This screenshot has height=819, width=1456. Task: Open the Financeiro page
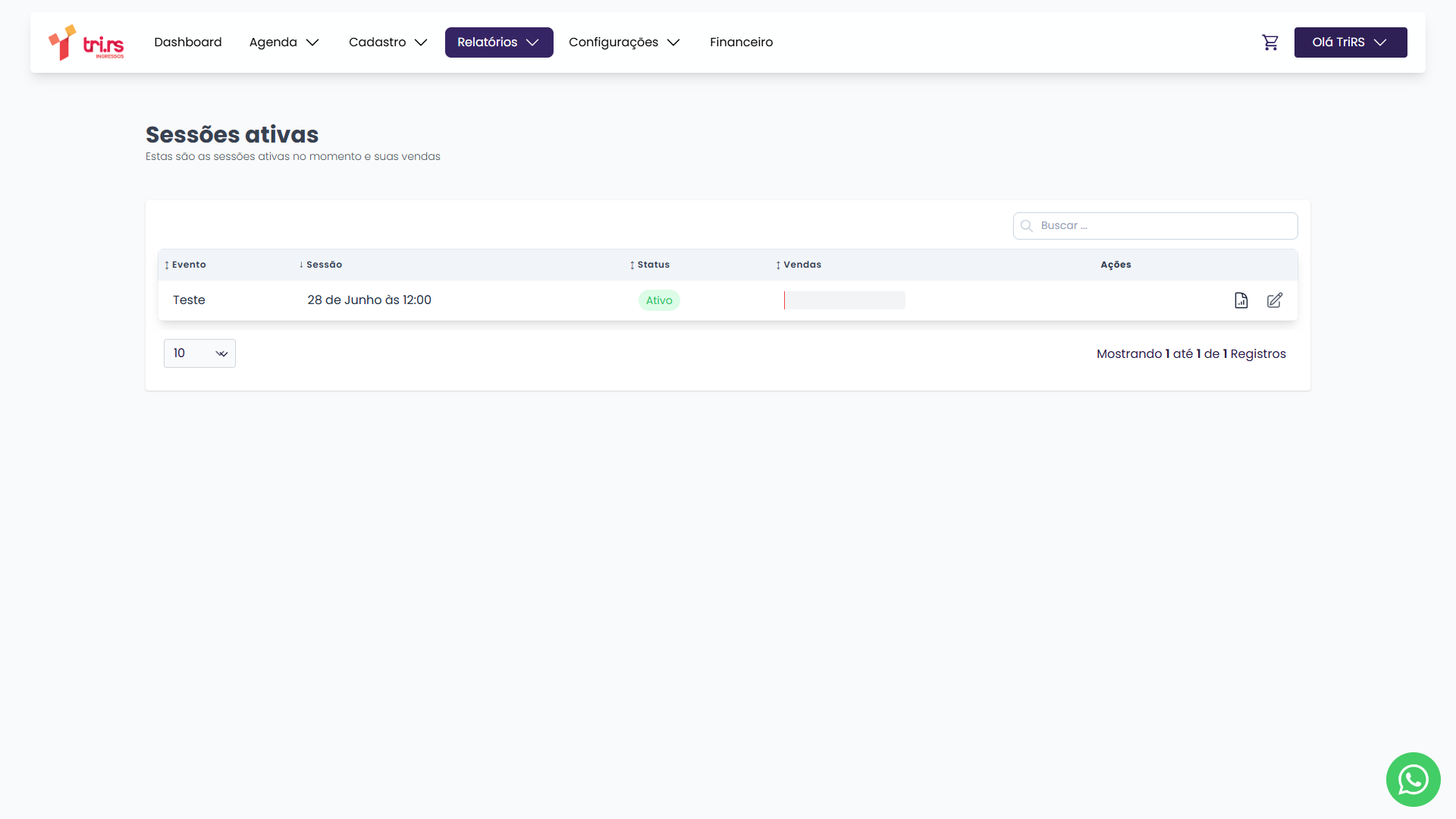741,42
